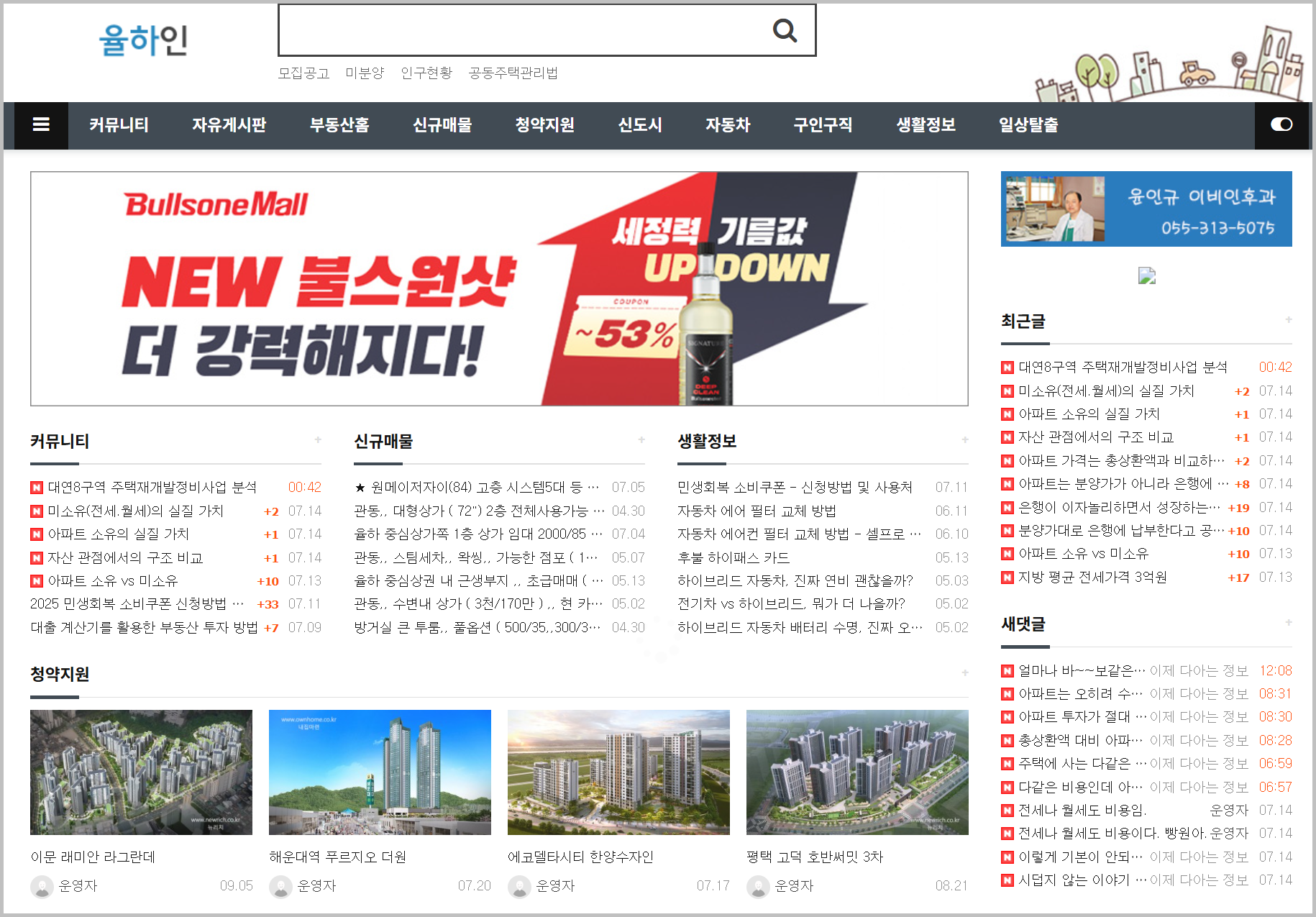Image resolution: width=1316 pixels, height=917 pixels.
Task: Click 에코델타시티 한양수자인 thumbnail image
Action: pos(618,772)
